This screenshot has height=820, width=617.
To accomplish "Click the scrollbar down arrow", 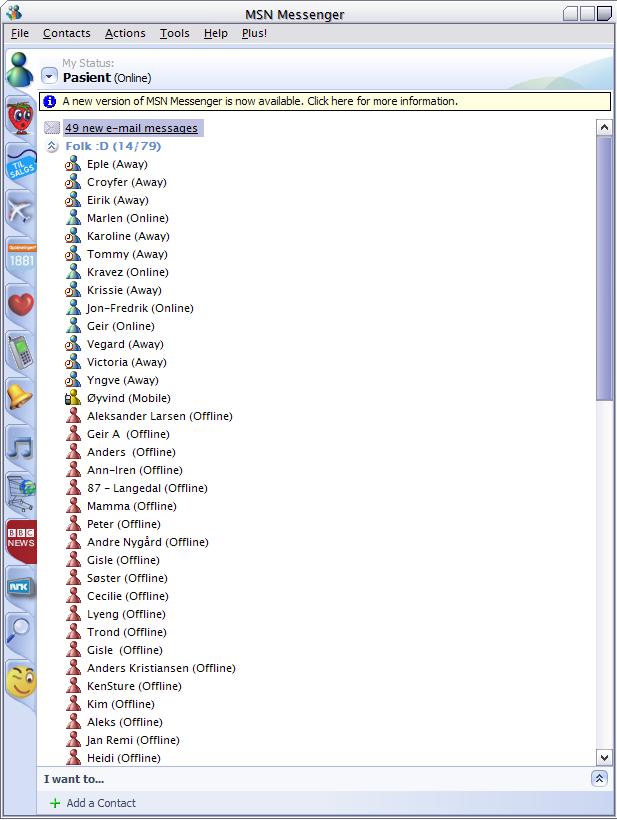I will coord(604,757).
